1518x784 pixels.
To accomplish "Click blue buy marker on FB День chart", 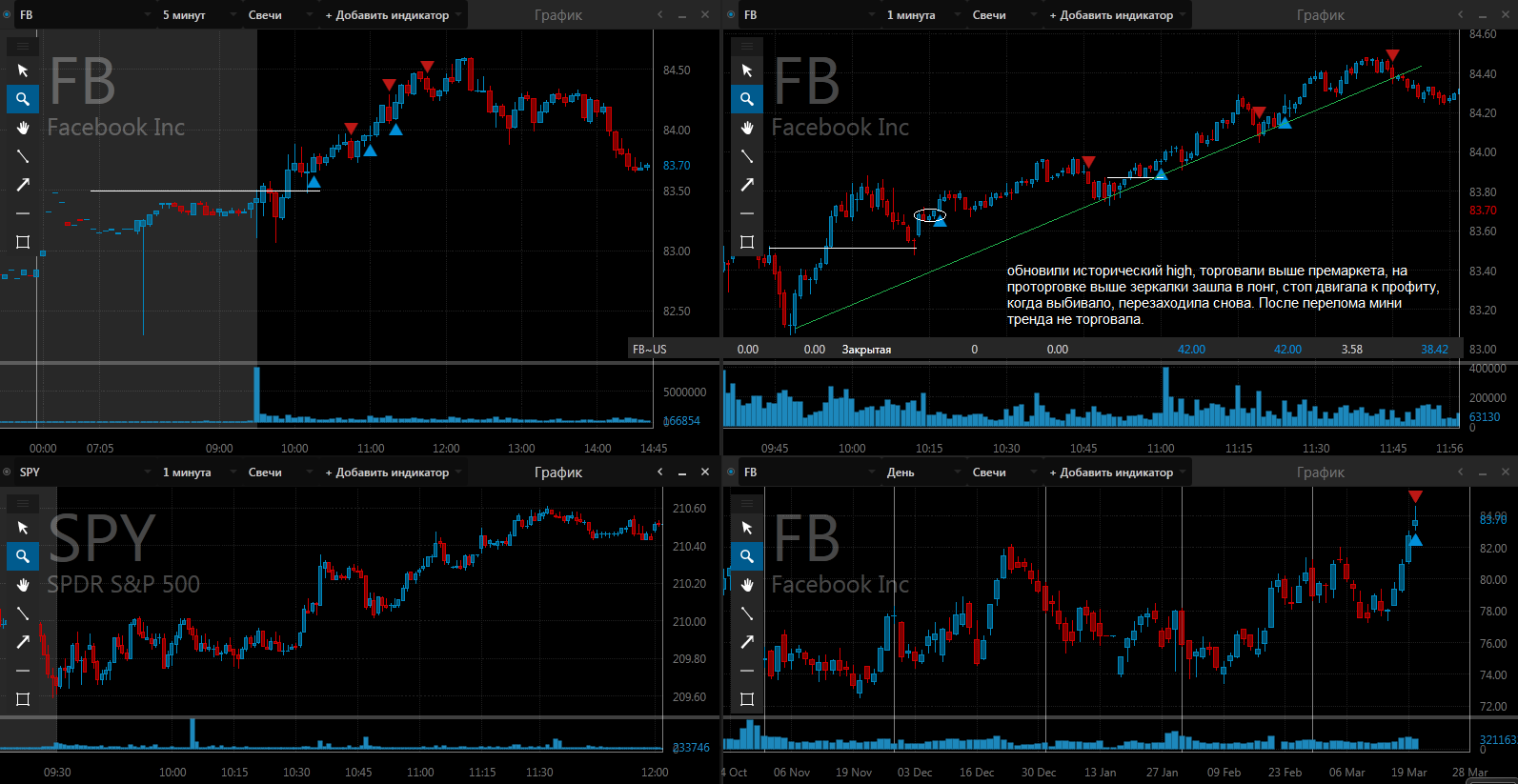I will (1415, 540).
